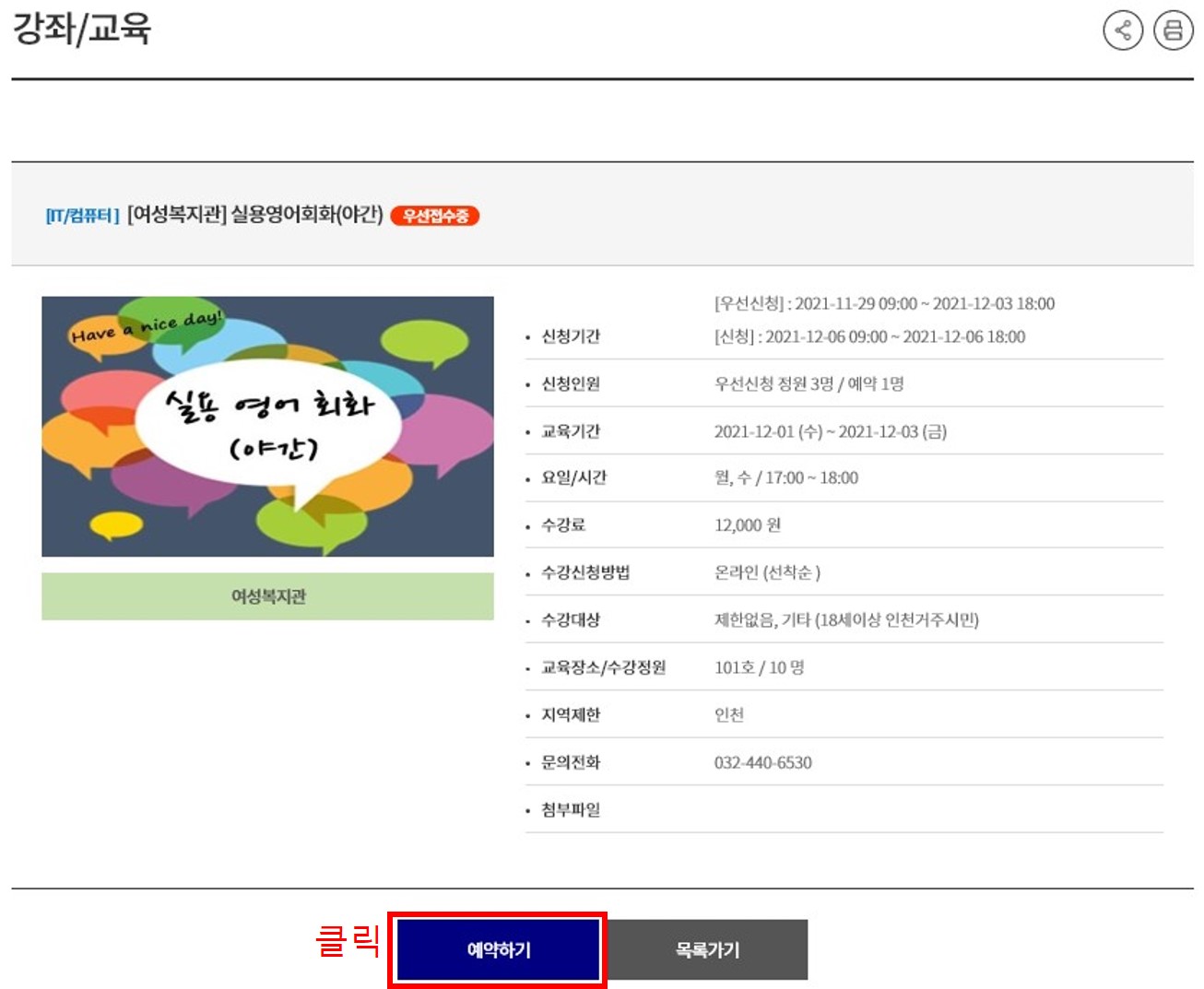
Task: Click the 월, 수 / 17:00 ~ 18:00 schedule
Action: click(785, 477)
